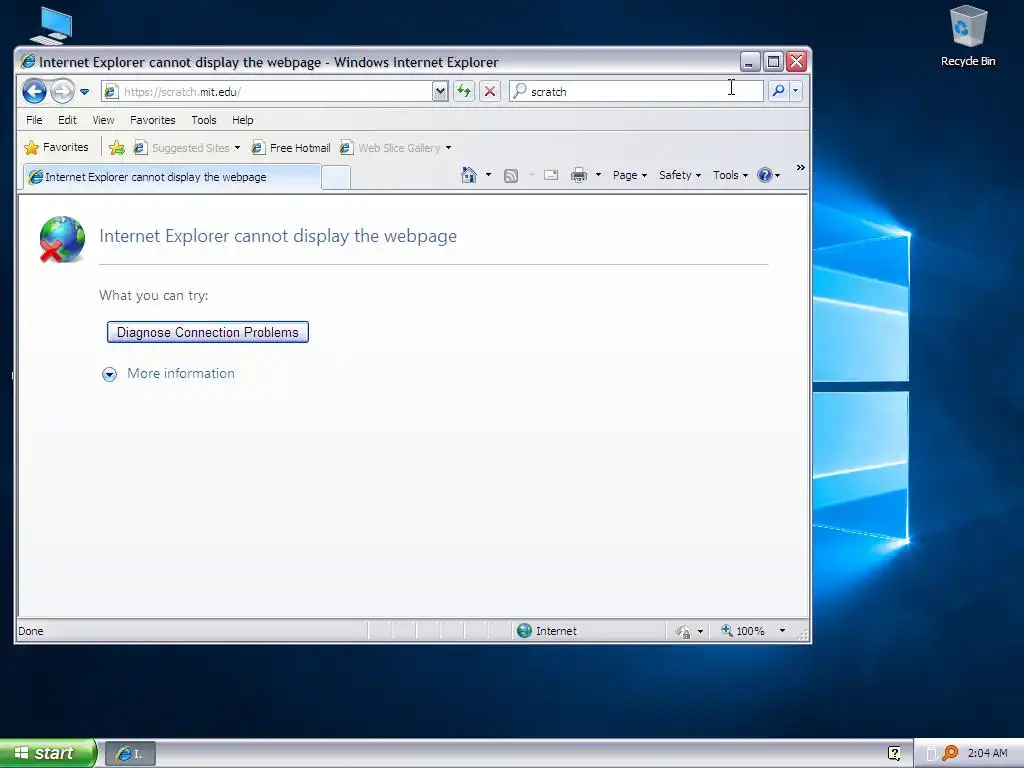Open the View menu
Screen dimensions: 1024x768
click(x=103, y=120)
